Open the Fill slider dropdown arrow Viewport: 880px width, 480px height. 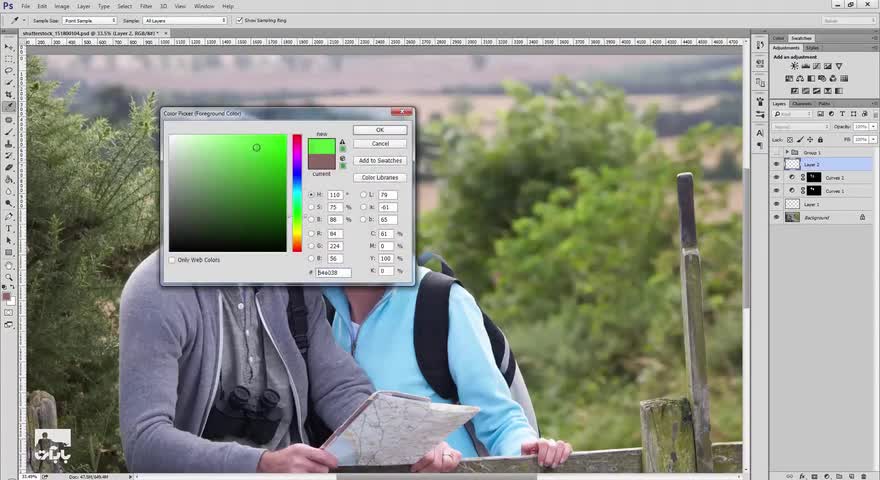coord(873,139)
